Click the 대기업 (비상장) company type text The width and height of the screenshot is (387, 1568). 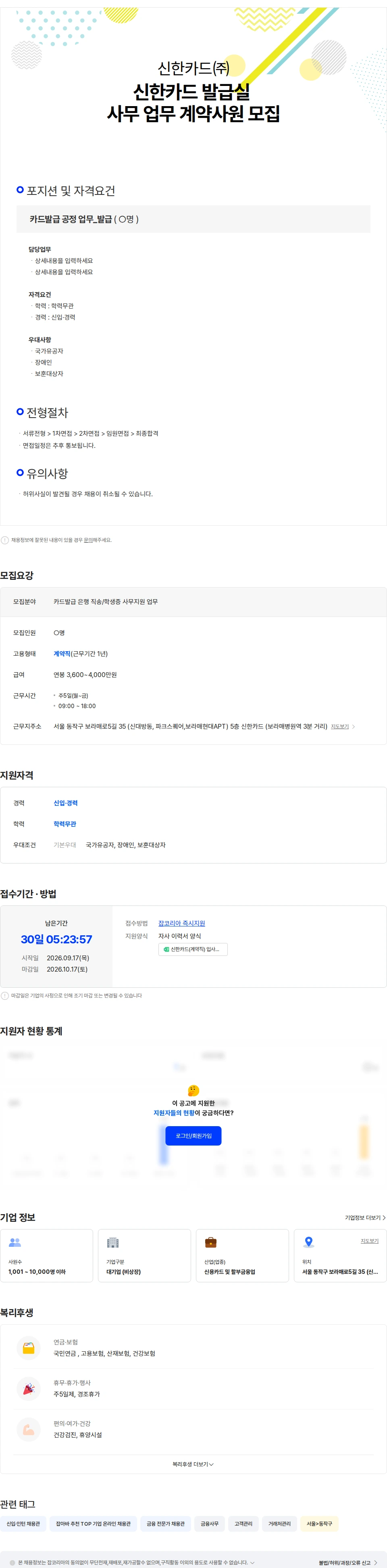123,1271
